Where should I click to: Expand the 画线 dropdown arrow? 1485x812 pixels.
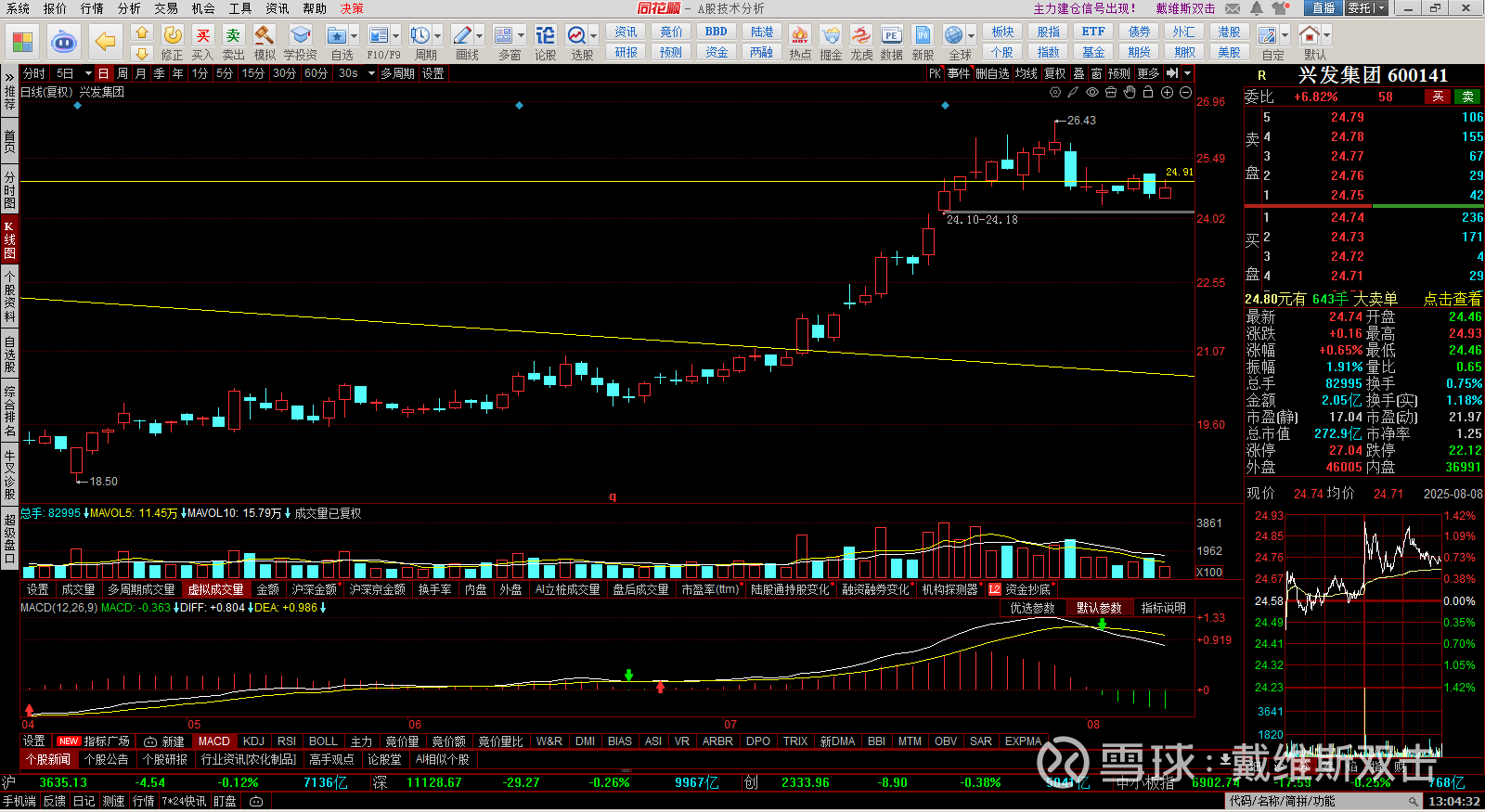coord(479,36)
